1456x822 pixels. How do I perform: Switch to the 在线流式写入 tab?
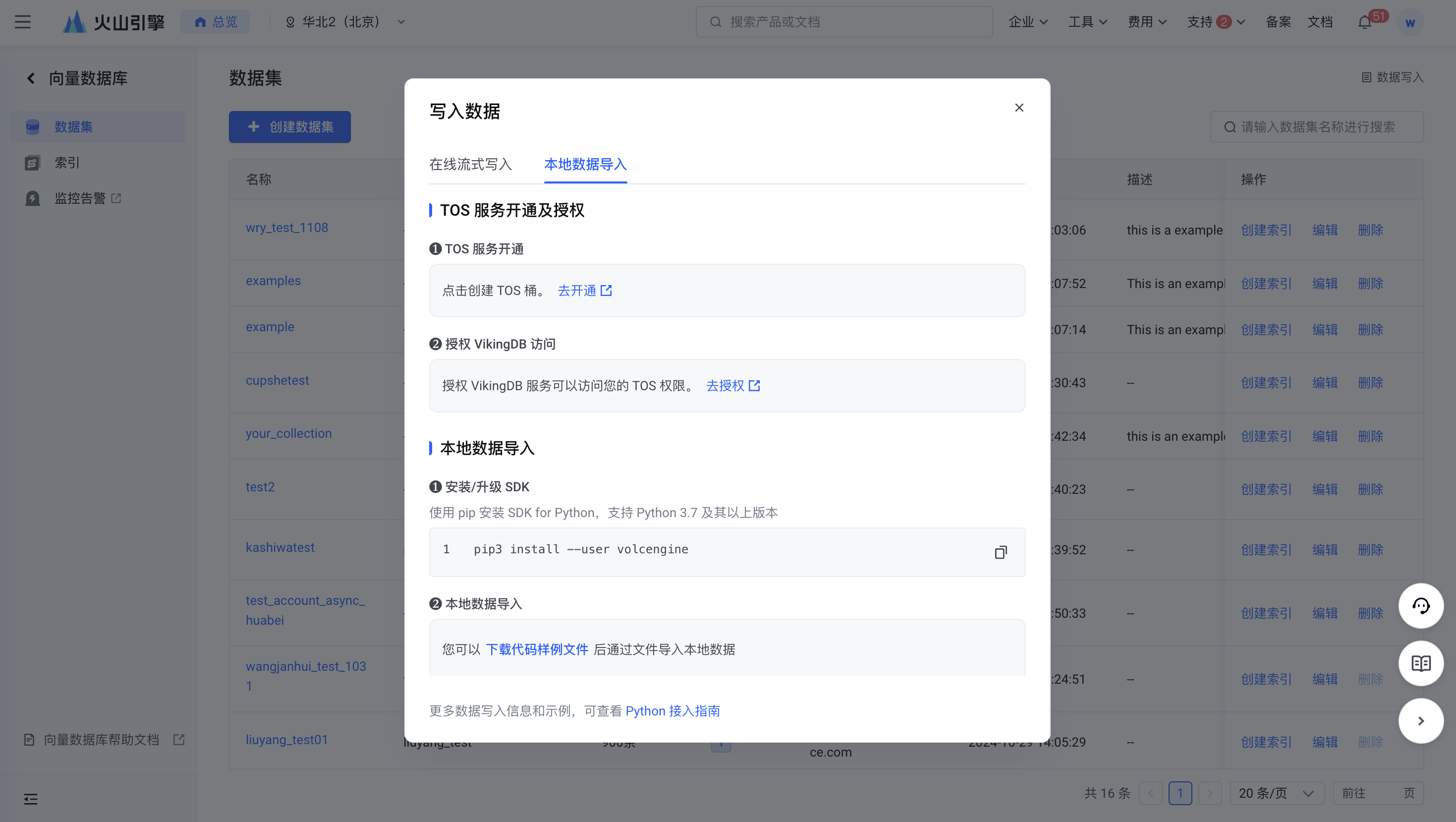[x=470, y=164]
